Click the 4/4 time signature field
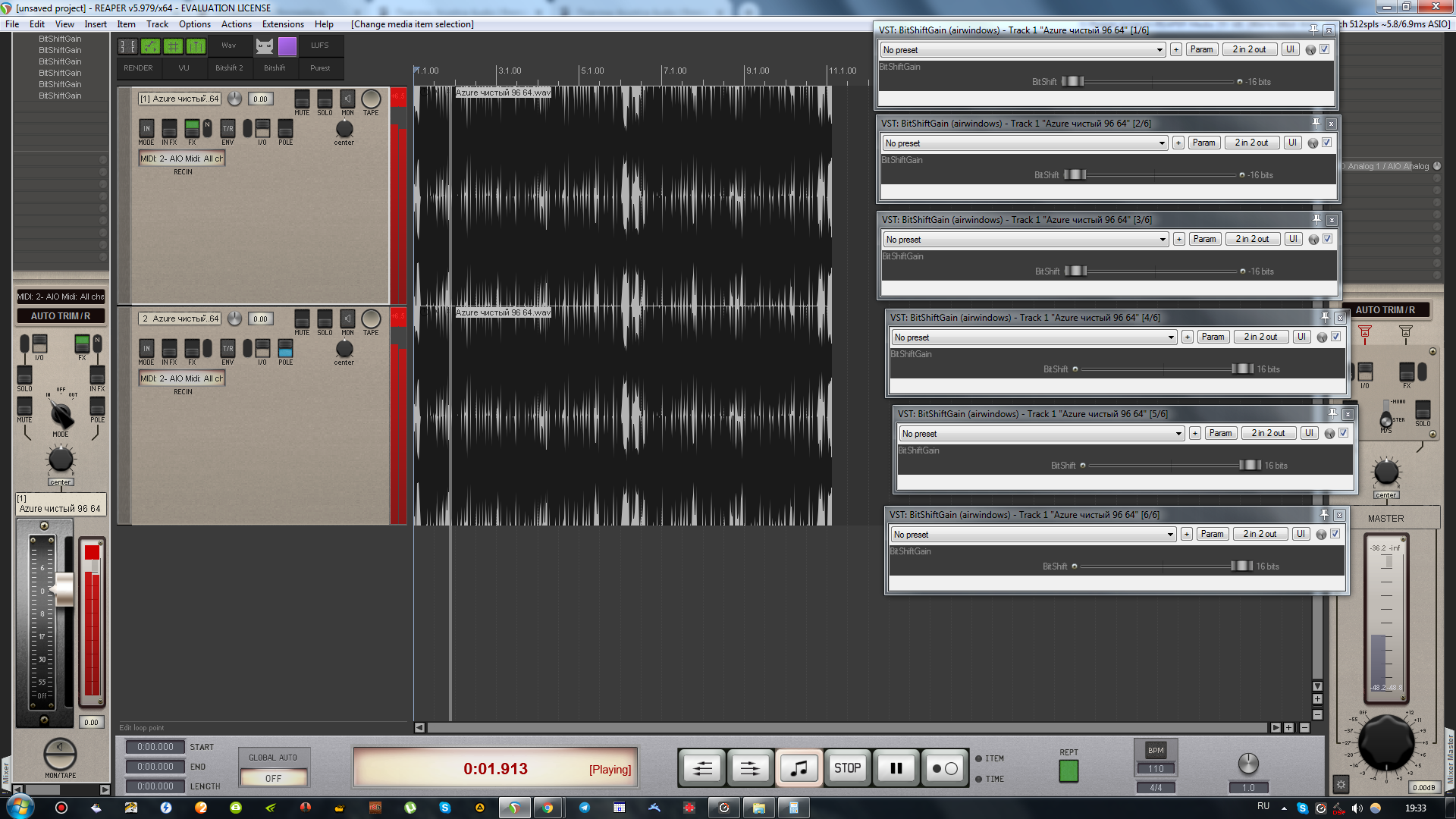Screen dimensions: 1456x819 (x=1156, y=788)
